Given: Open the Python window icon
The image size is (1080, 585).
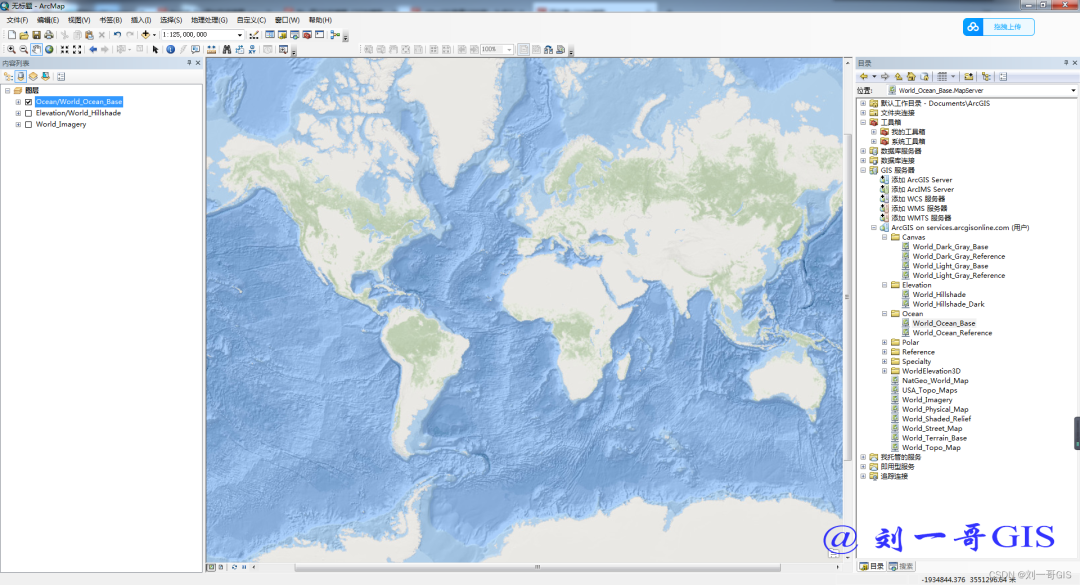Looking at the screenshot, I should tap(320, 34).
